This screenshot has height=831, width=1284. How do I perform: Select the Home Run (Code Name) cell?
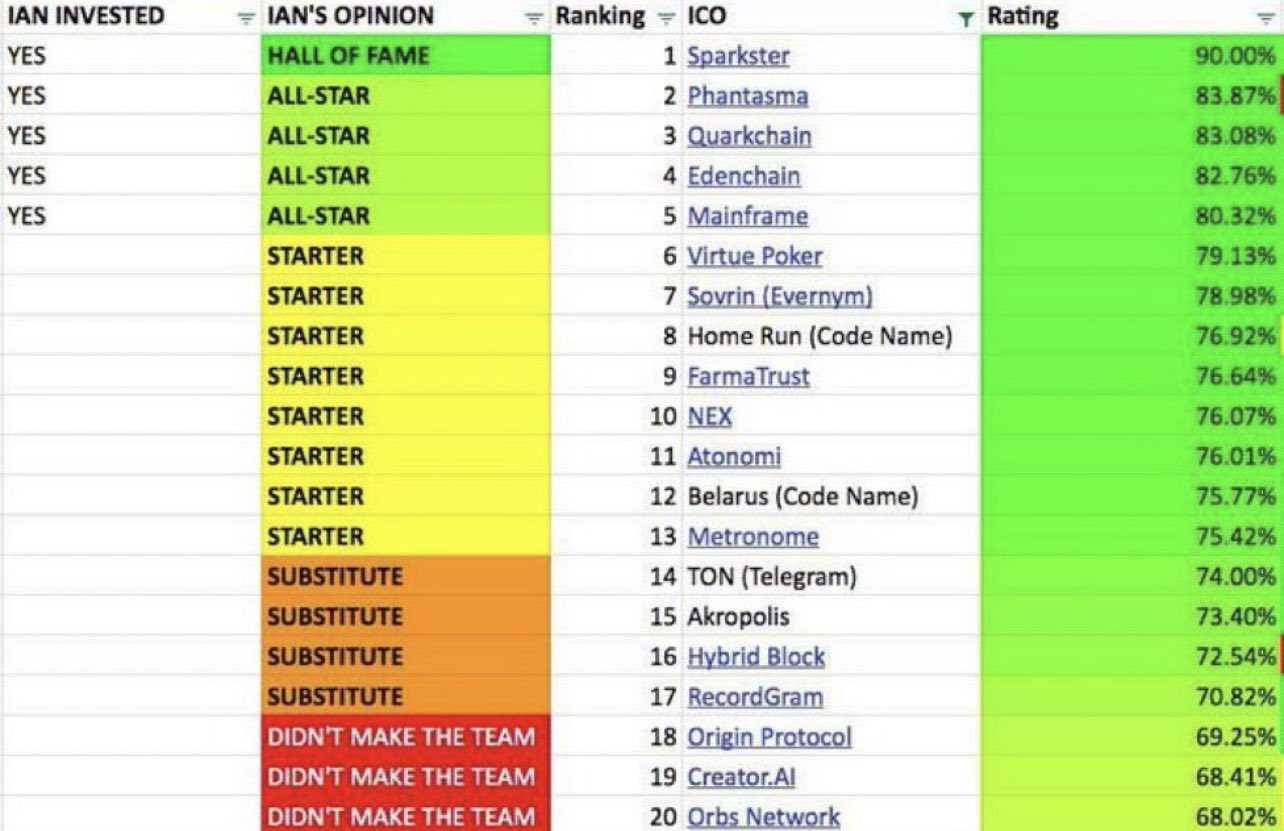click(819, 336)
